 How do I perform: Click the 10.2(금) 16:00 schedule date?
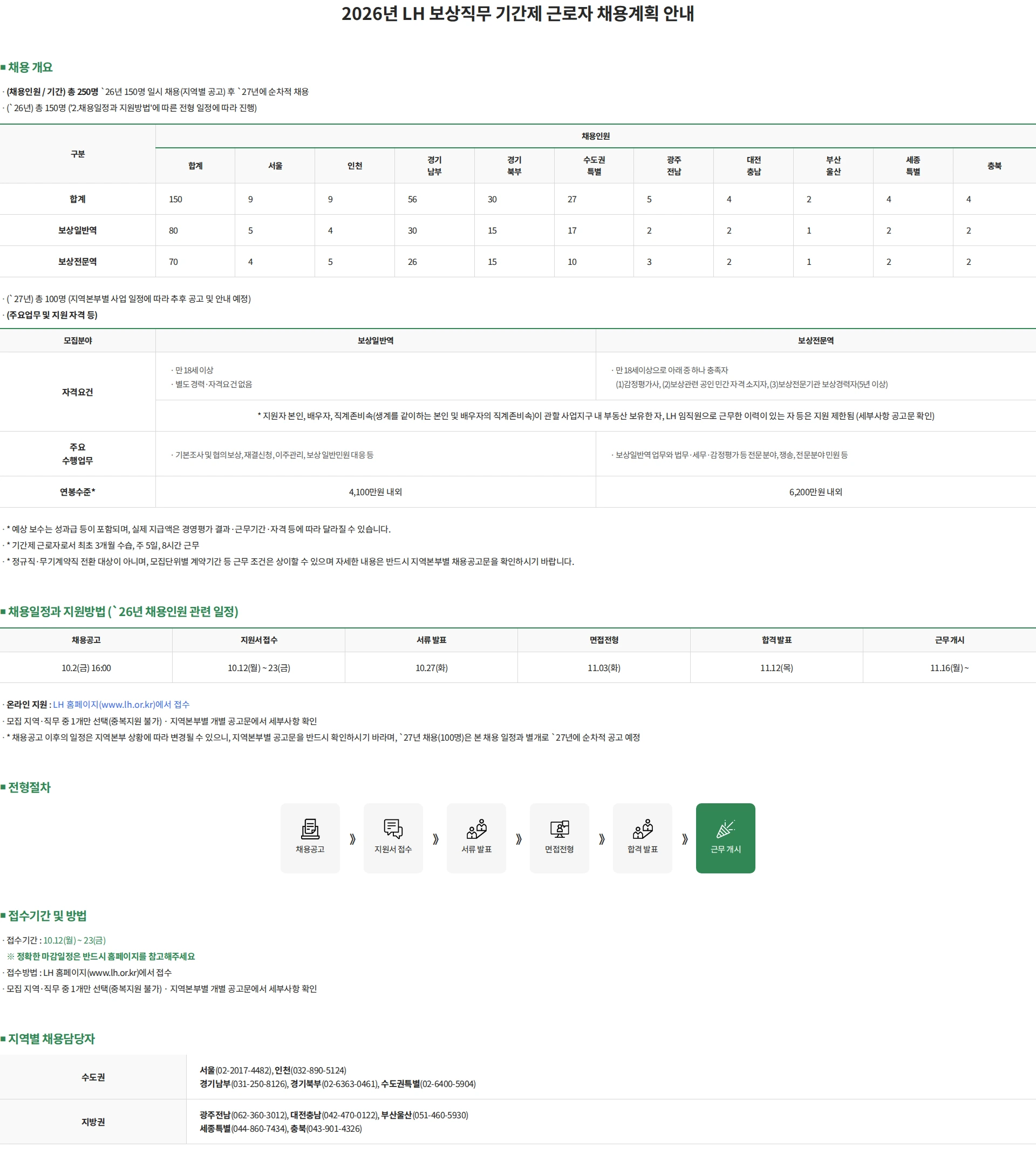coord(86,668)
